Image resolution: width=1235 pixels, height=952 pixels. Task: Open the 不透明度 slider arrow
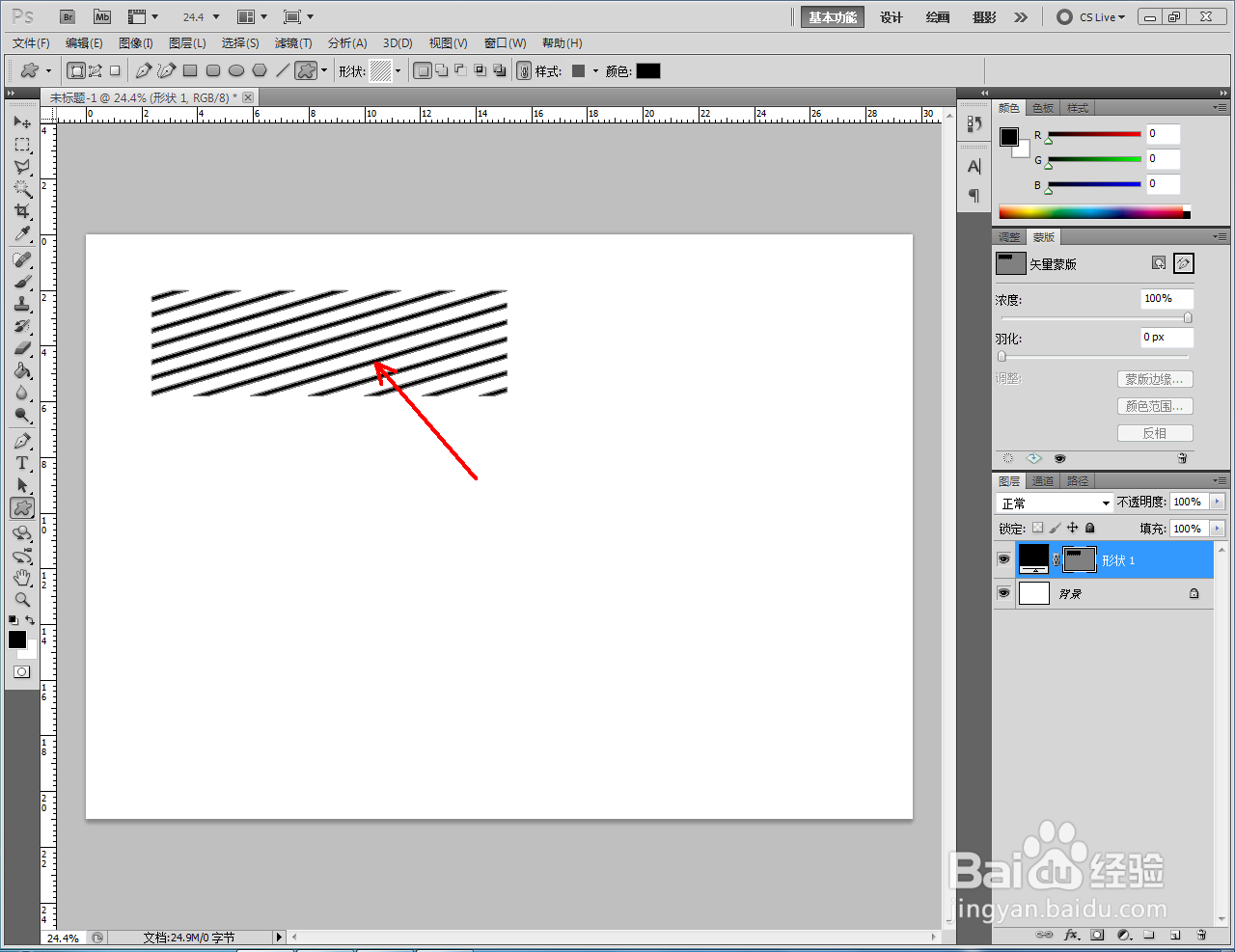point(1217,502)
